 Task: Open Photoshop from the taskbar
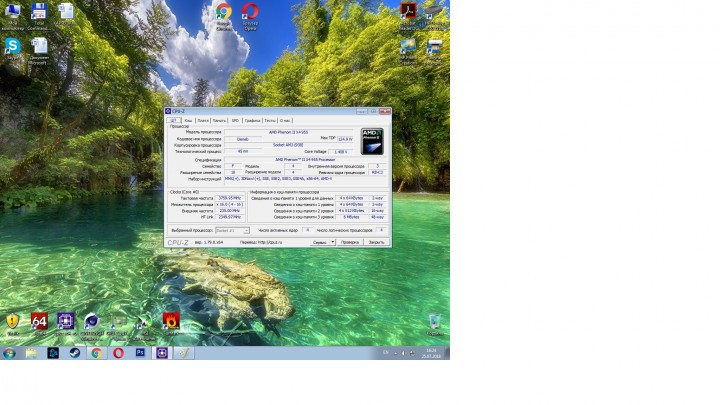click(x=140, y=353)
